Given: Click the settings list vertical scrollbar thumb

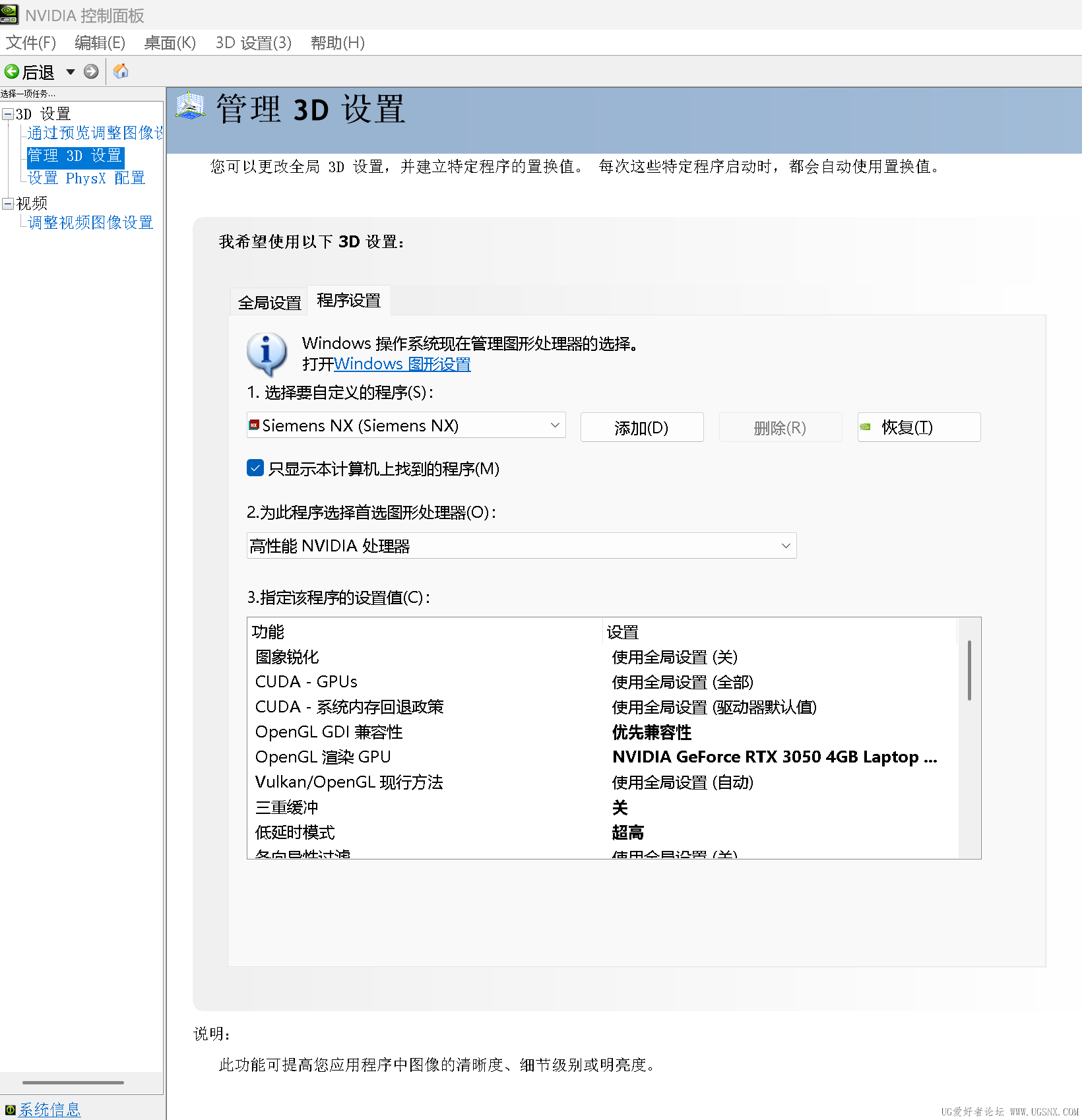Looking at the screenshot, I should pos(969,670).
